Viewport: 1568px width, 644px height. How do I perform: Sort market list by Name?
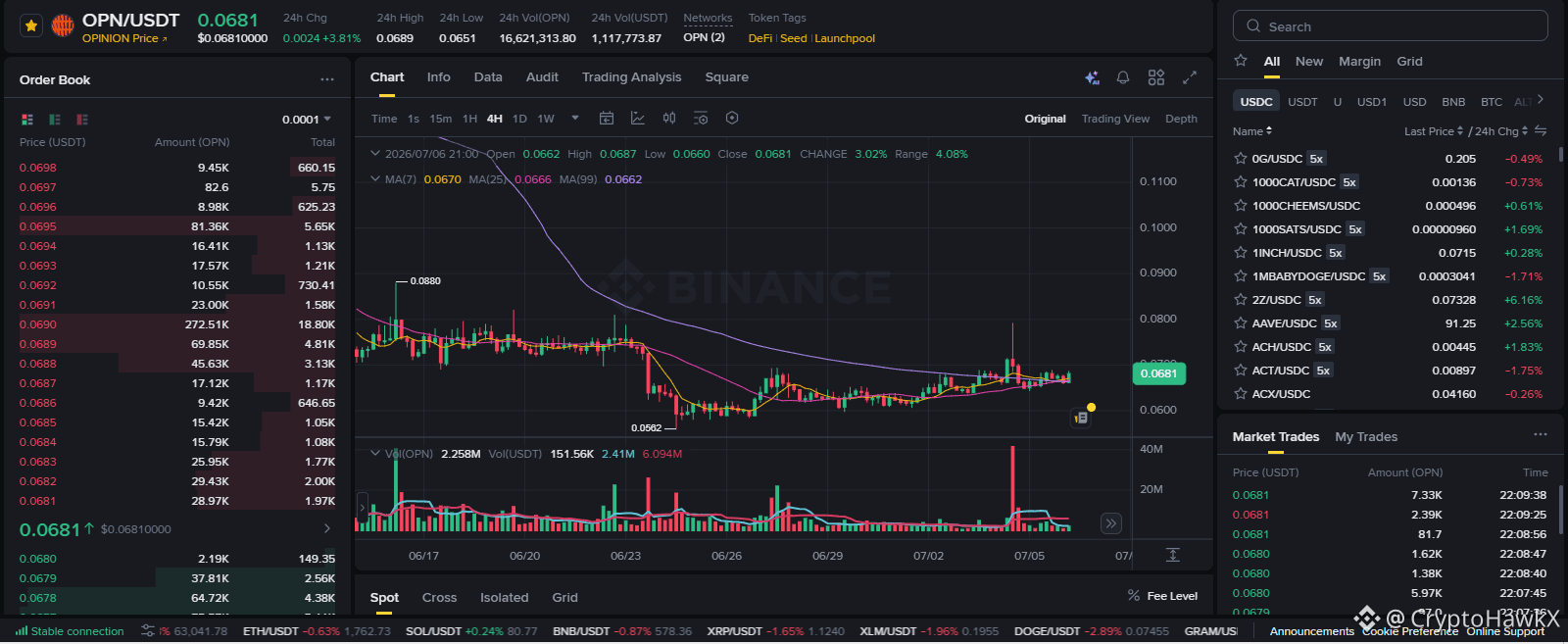(1252, 131)
